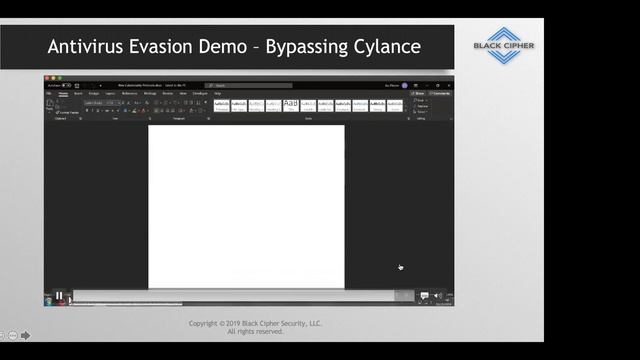Expand the Styles gallery arrow

(x=406, y=111)
